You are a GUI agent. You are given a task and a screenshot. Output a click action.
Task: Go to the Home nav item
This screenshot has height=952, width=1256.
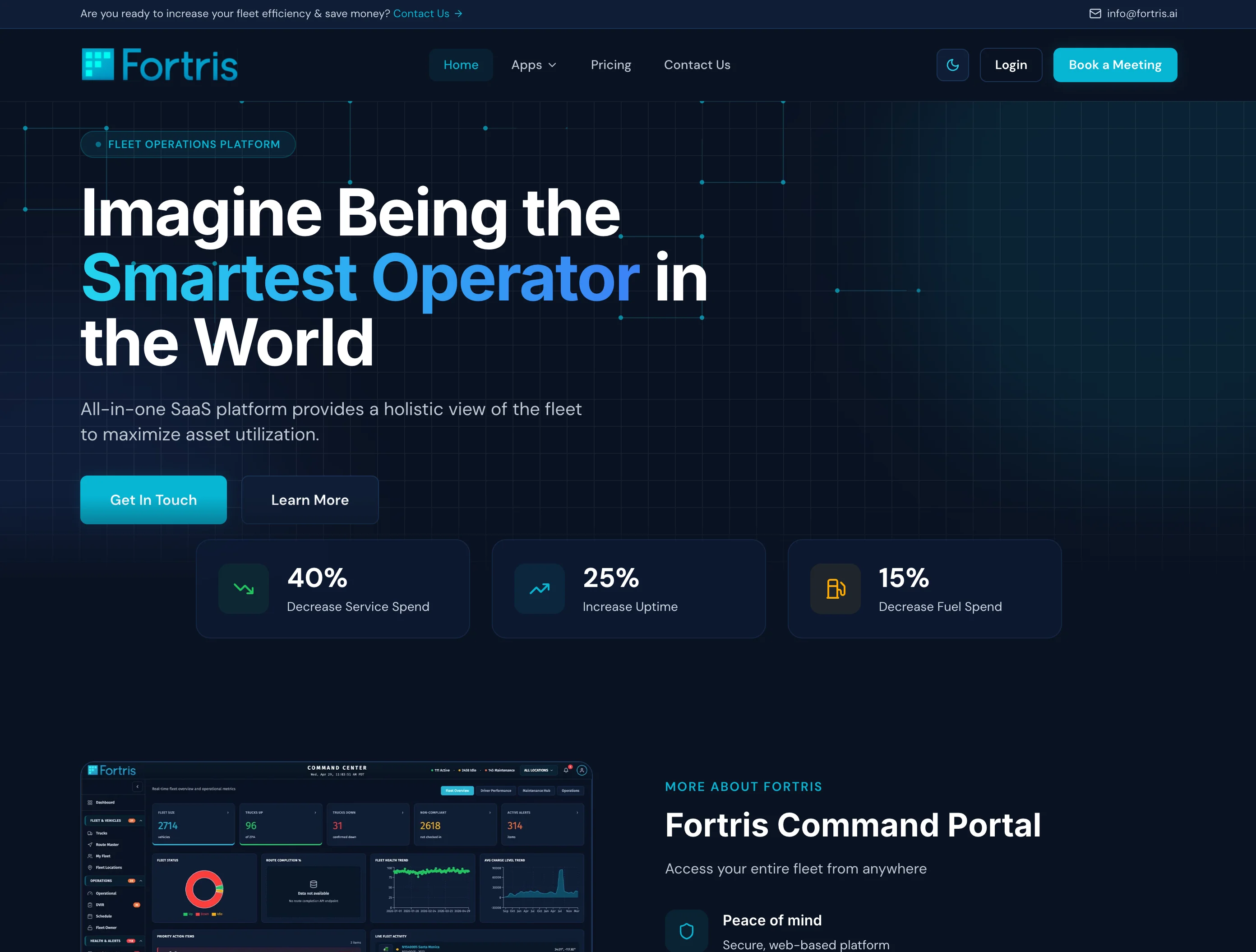(x=461, y=65)
